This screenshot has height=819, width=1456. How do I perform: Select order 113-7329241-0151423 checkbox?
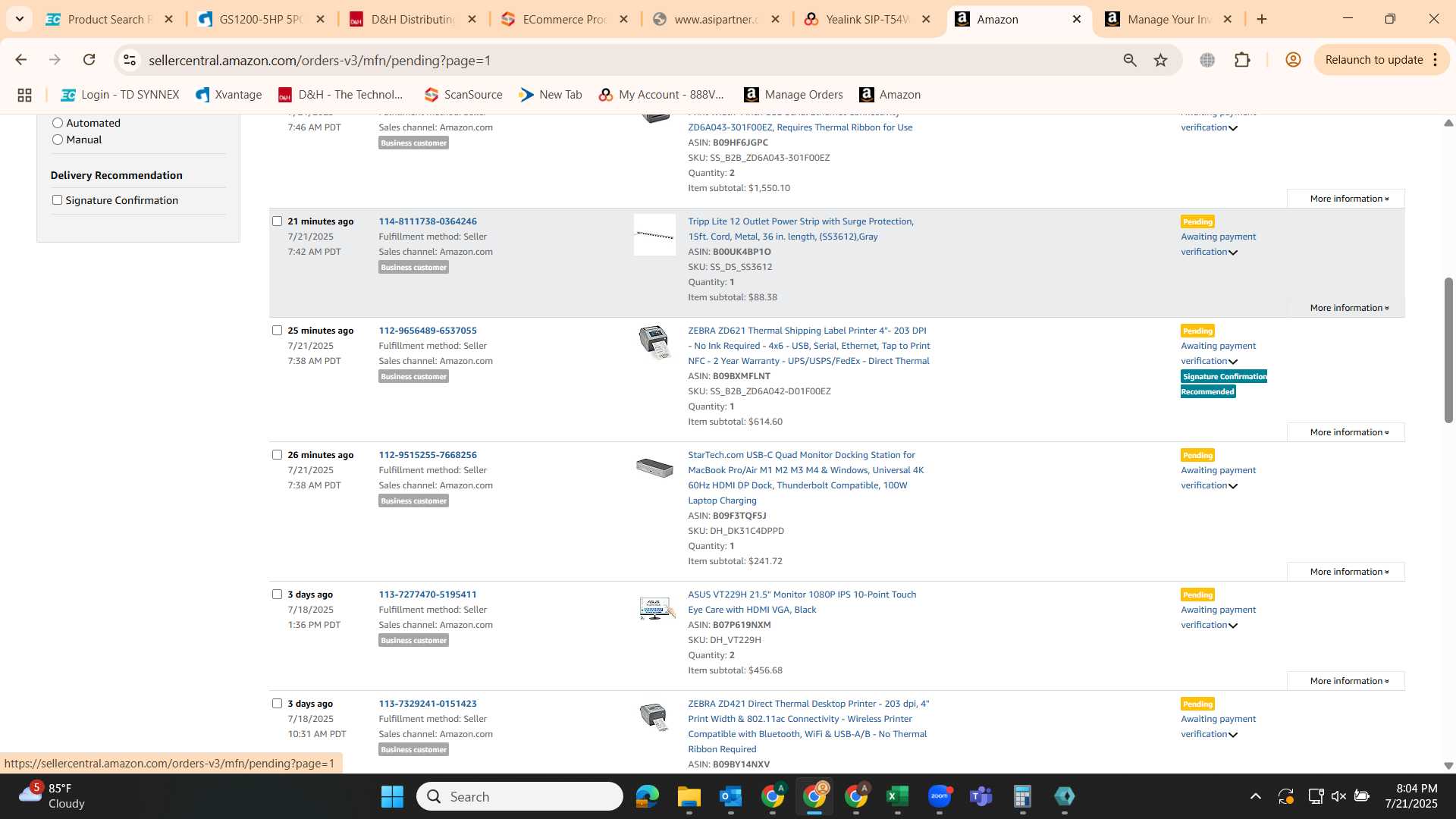click(x=277, y=704)
